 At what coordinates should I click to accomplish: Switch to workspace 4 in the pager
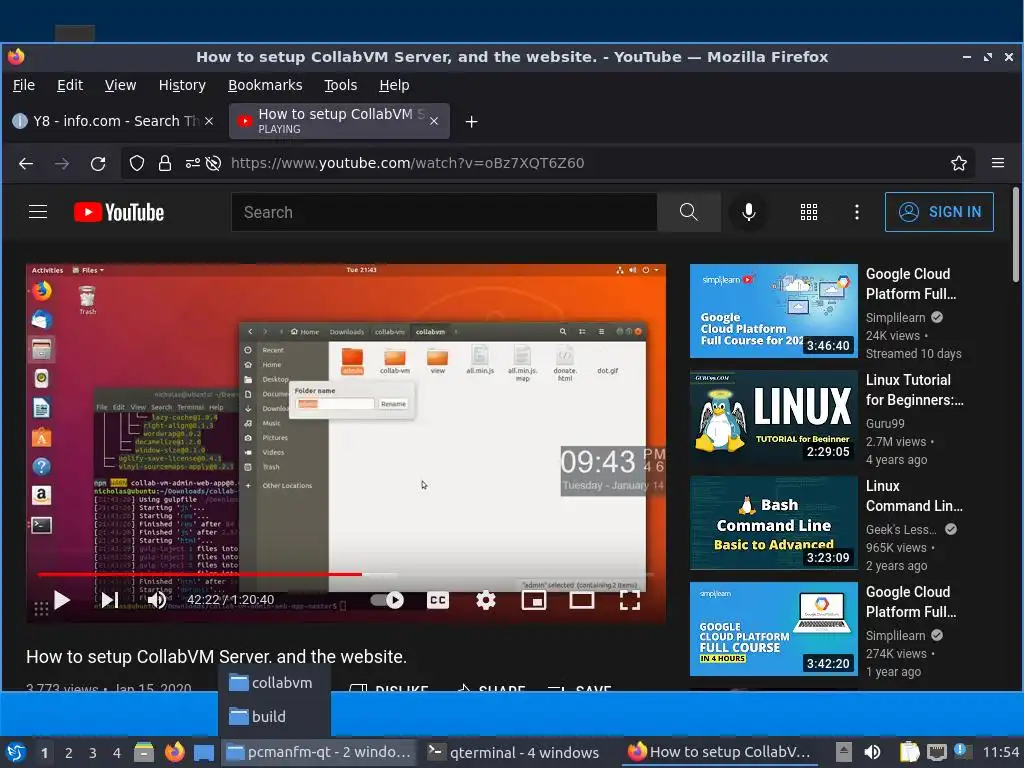coord(117,753)
